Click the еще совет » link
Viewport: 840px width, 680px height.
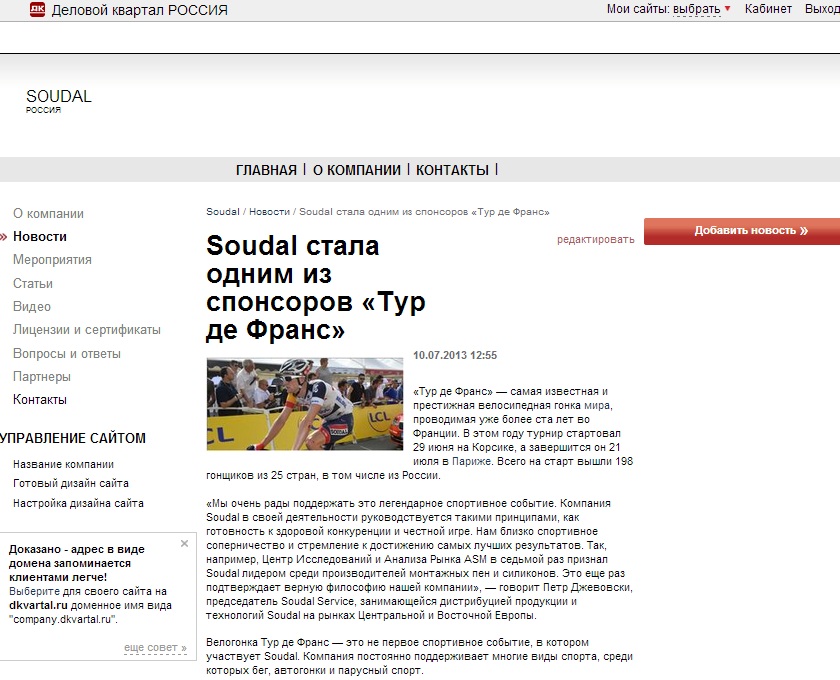pyautogui.click(x=155, y=647)
